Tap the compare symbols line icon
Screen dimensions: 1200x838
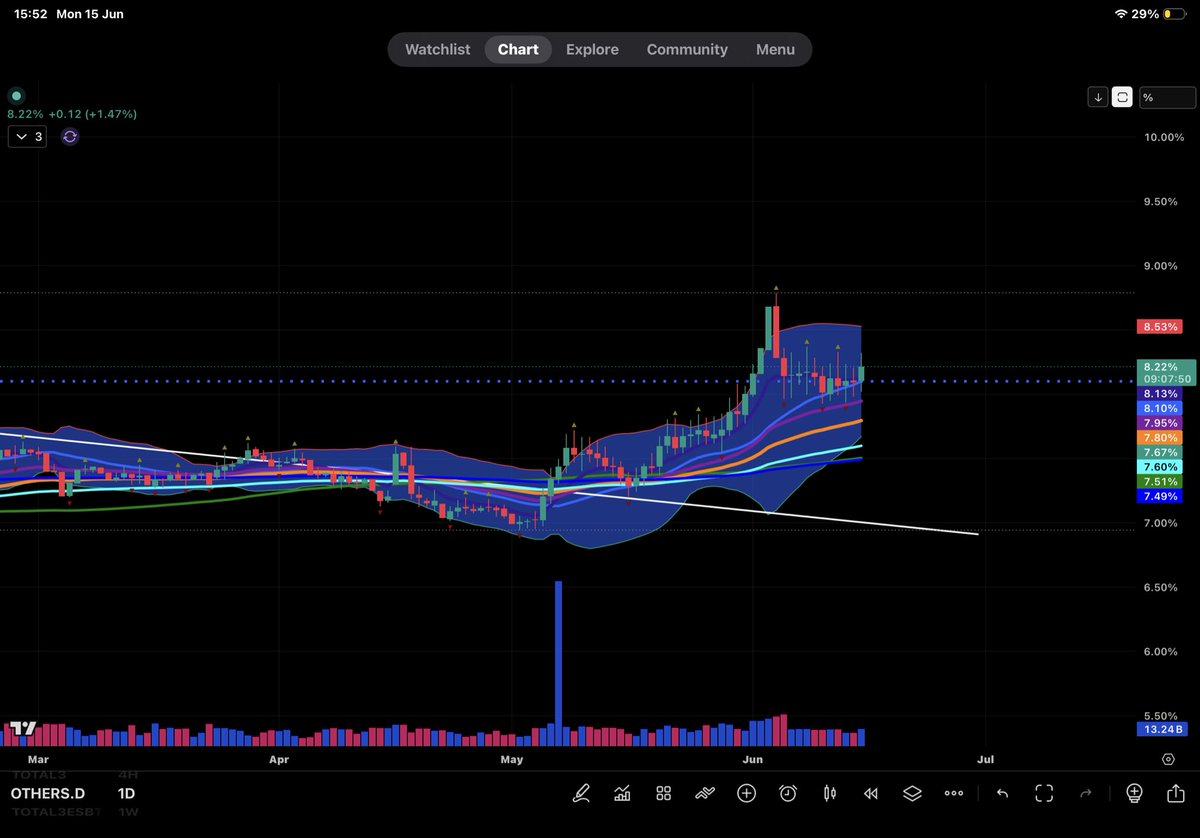coord(705,793)
